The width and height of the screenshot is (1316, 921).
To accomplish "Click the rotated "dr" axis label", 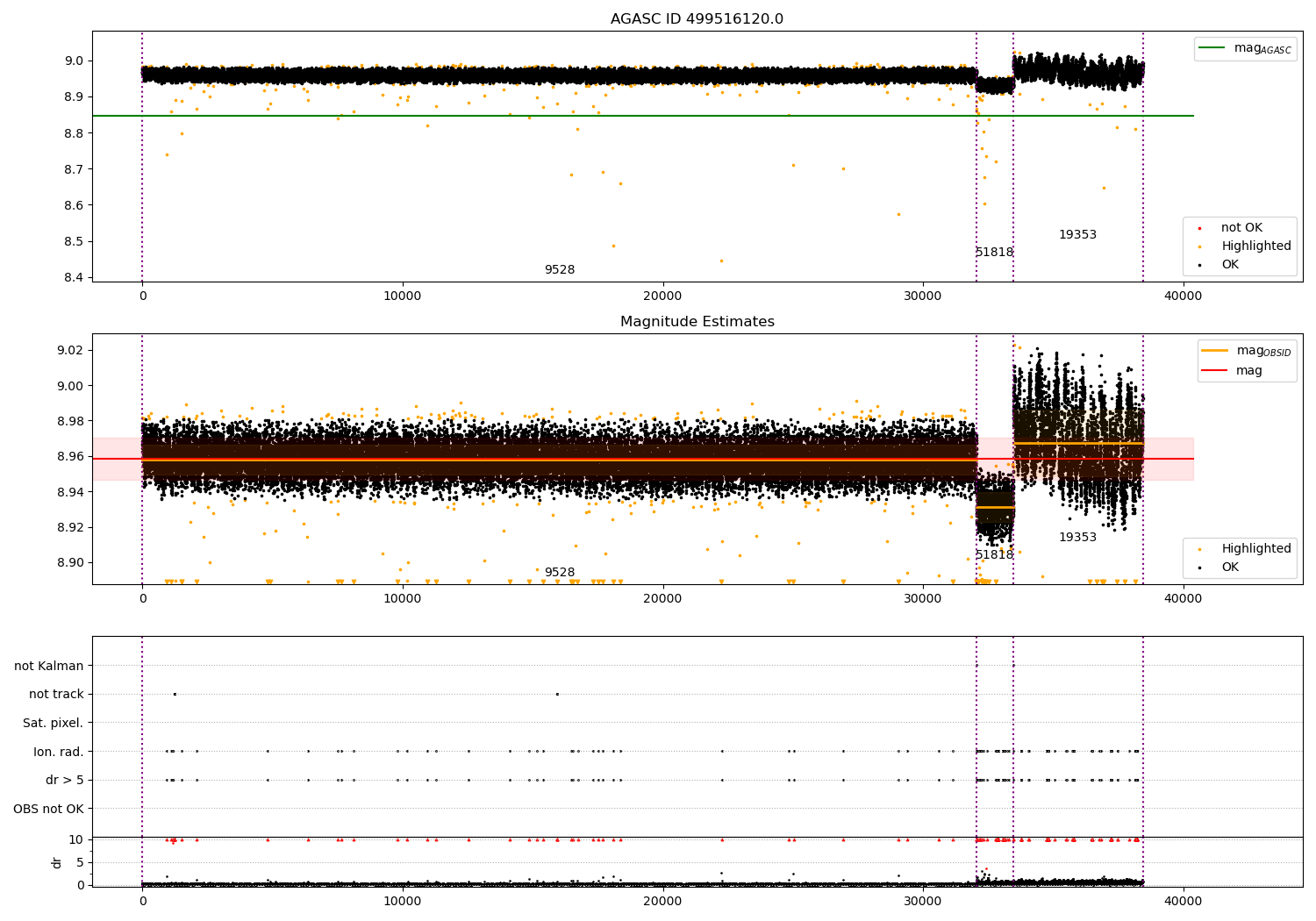I will pyautogui.click(x=57, y=862).
